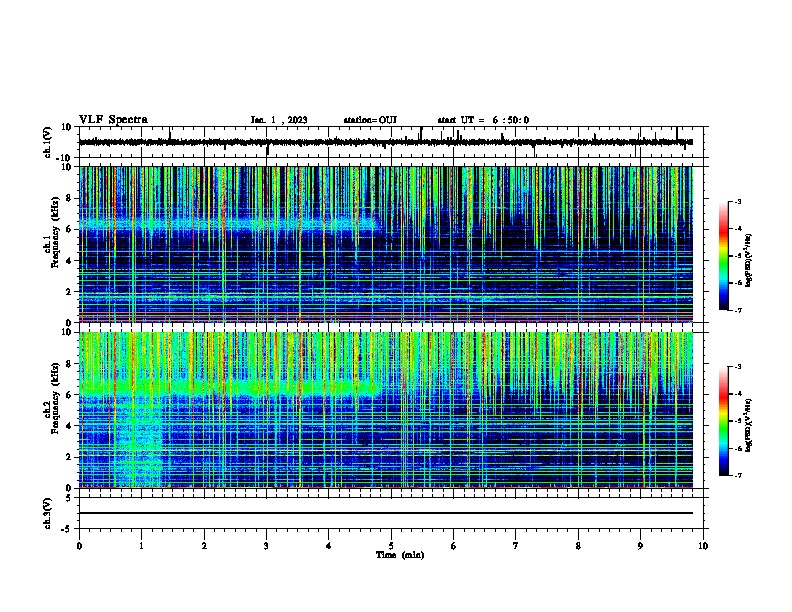
Task: Click time axis tick label "1"
Action: pos(141,546)
